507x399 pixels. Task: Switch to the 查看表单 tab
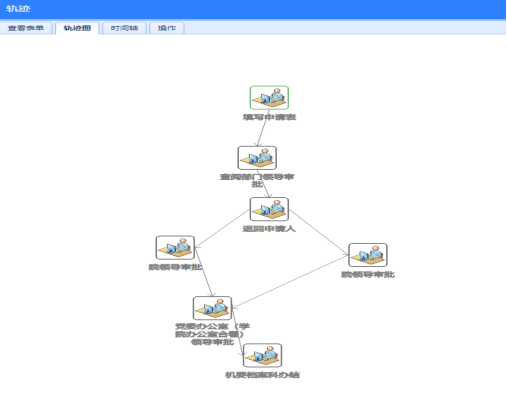(26, 28)
